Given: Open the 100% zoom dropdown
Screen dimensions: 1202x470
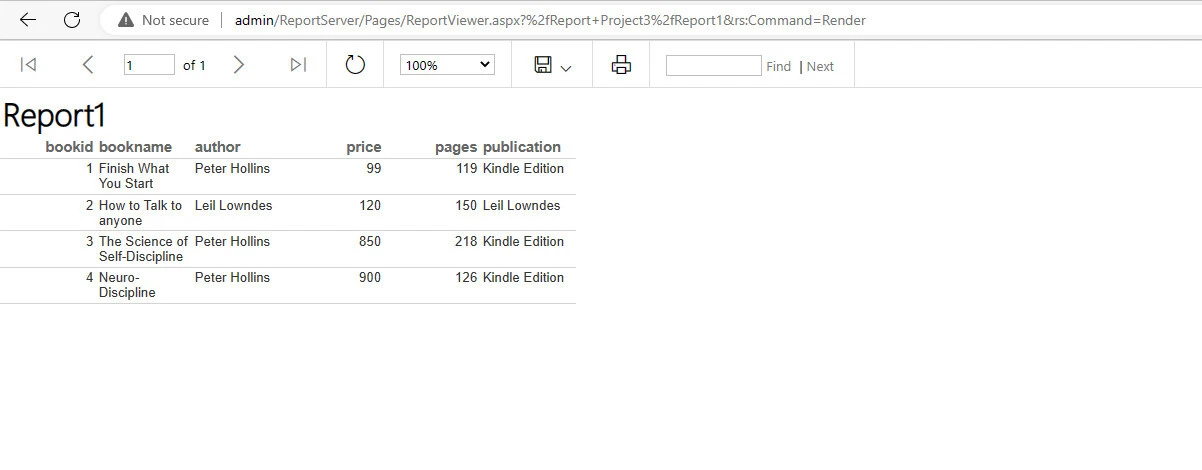Looking at the screenshot, I should pos(447,65).
